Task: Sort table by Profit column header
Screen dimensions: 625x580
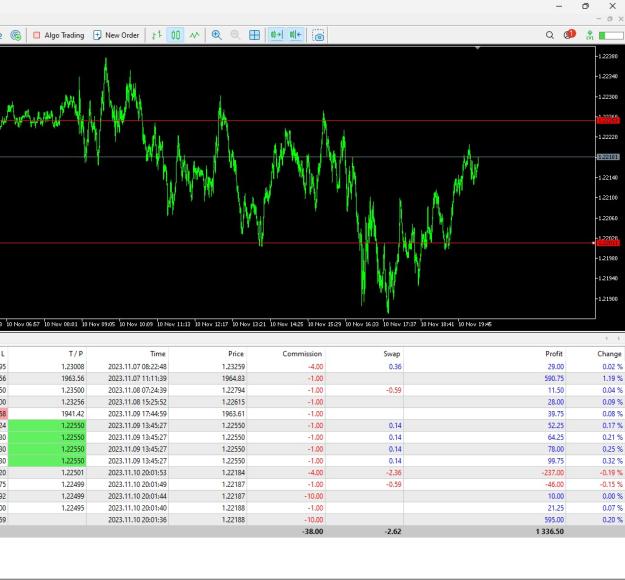Action: click(554, 354)
